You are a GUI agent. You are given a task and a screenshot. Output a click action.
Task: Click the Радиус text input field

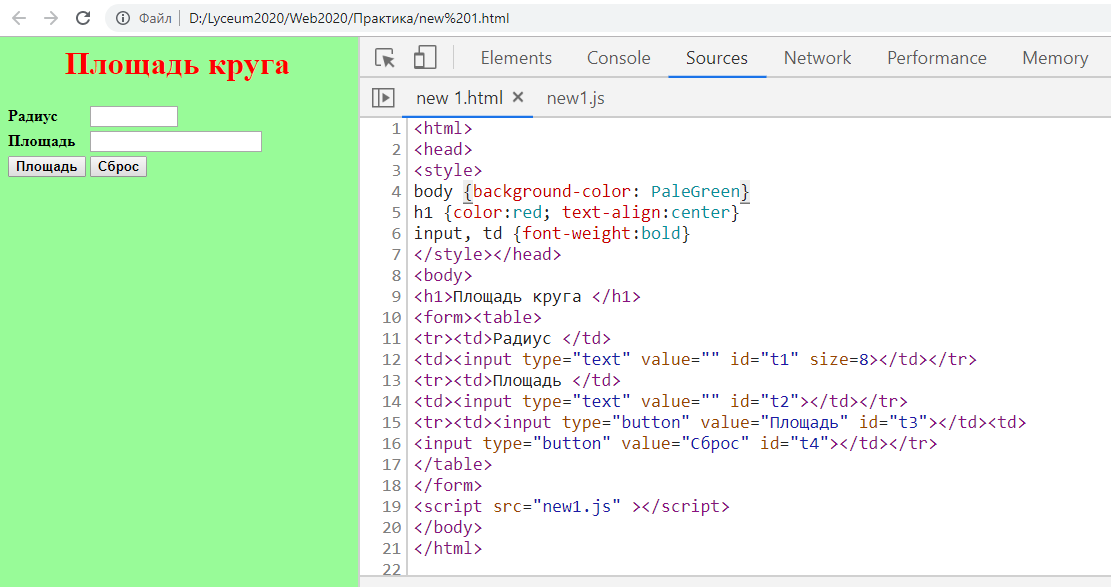click(134, 117)
